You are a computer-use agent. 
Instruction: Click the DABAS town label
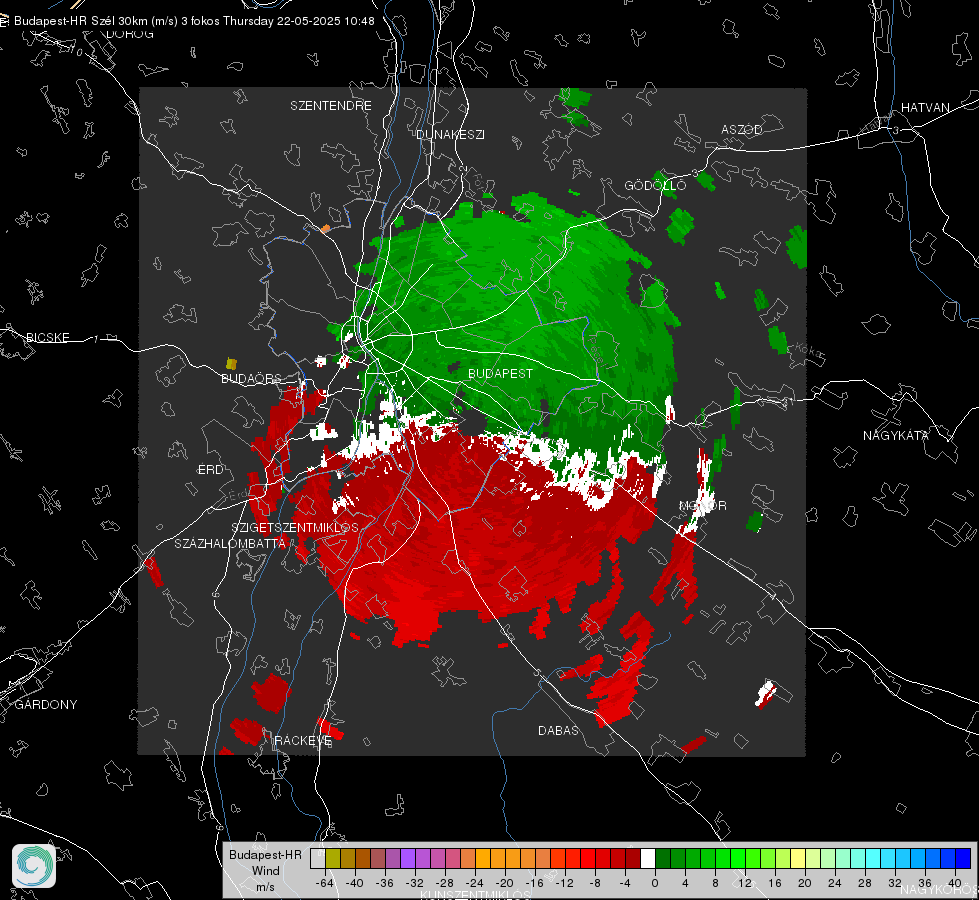558,730
